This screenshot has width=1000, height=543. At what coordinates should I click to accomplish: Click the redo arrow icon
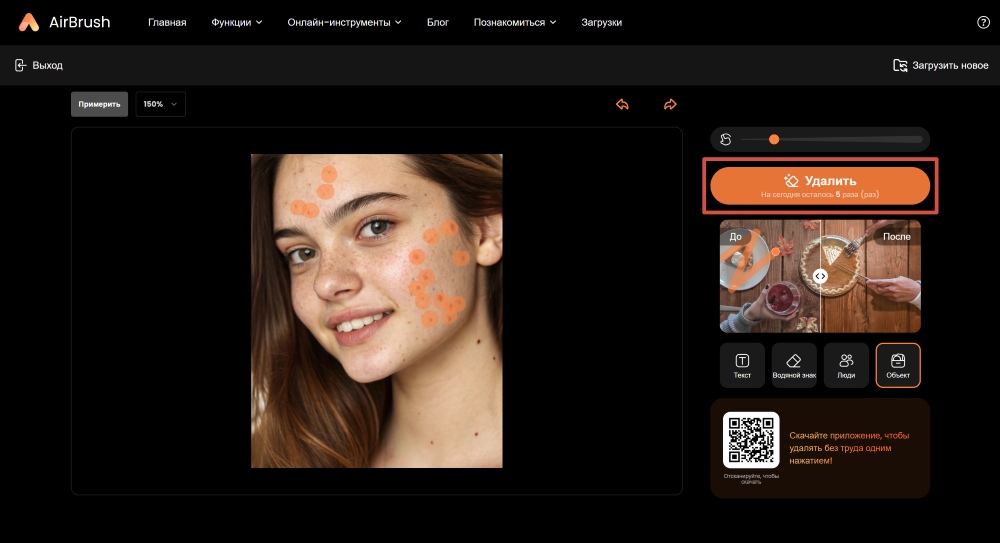coord(670,104)
